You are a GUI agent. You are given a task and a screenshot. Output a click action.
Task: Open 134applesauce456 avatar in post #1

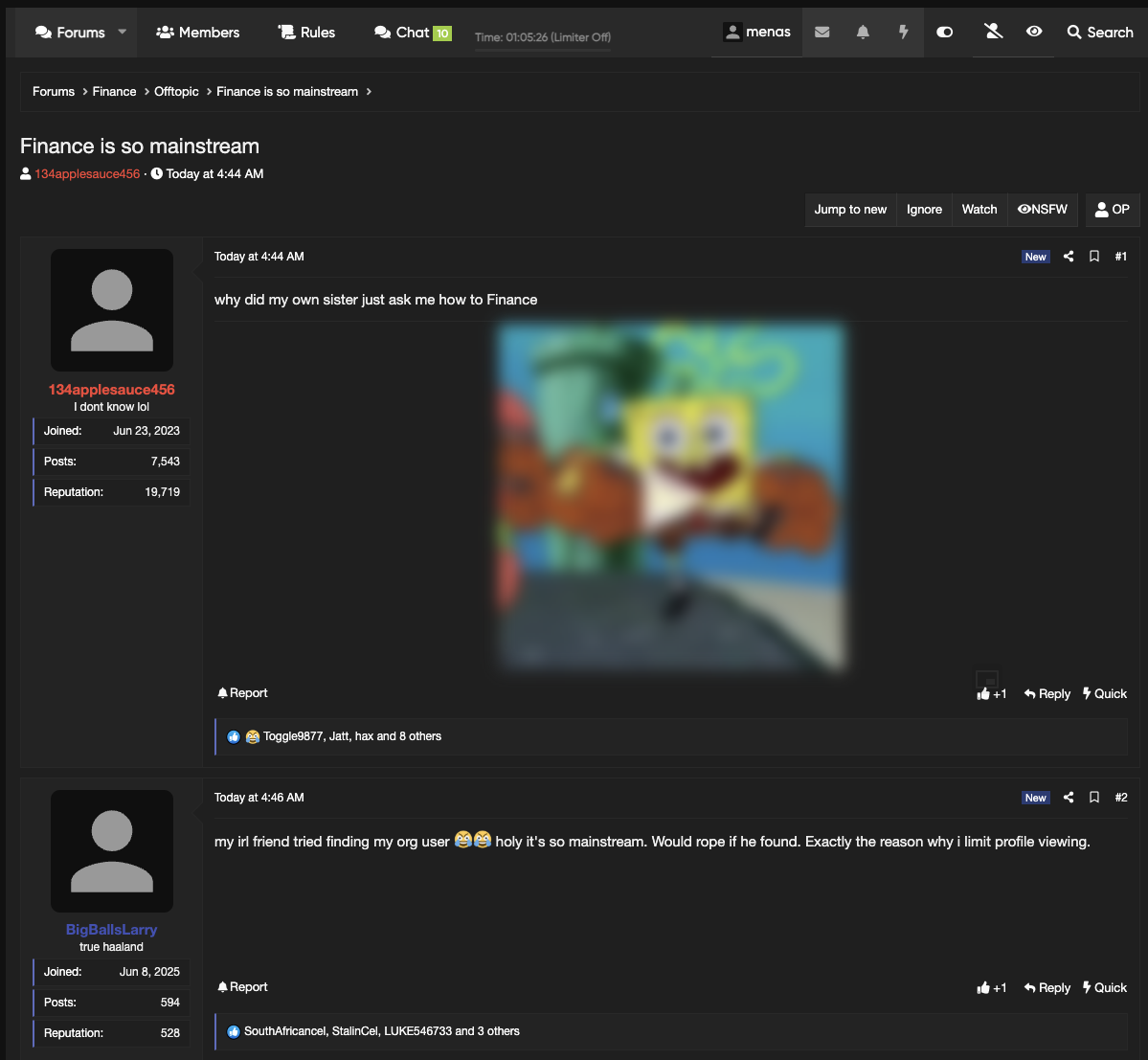pyautogui.click(x=112, y=309)
